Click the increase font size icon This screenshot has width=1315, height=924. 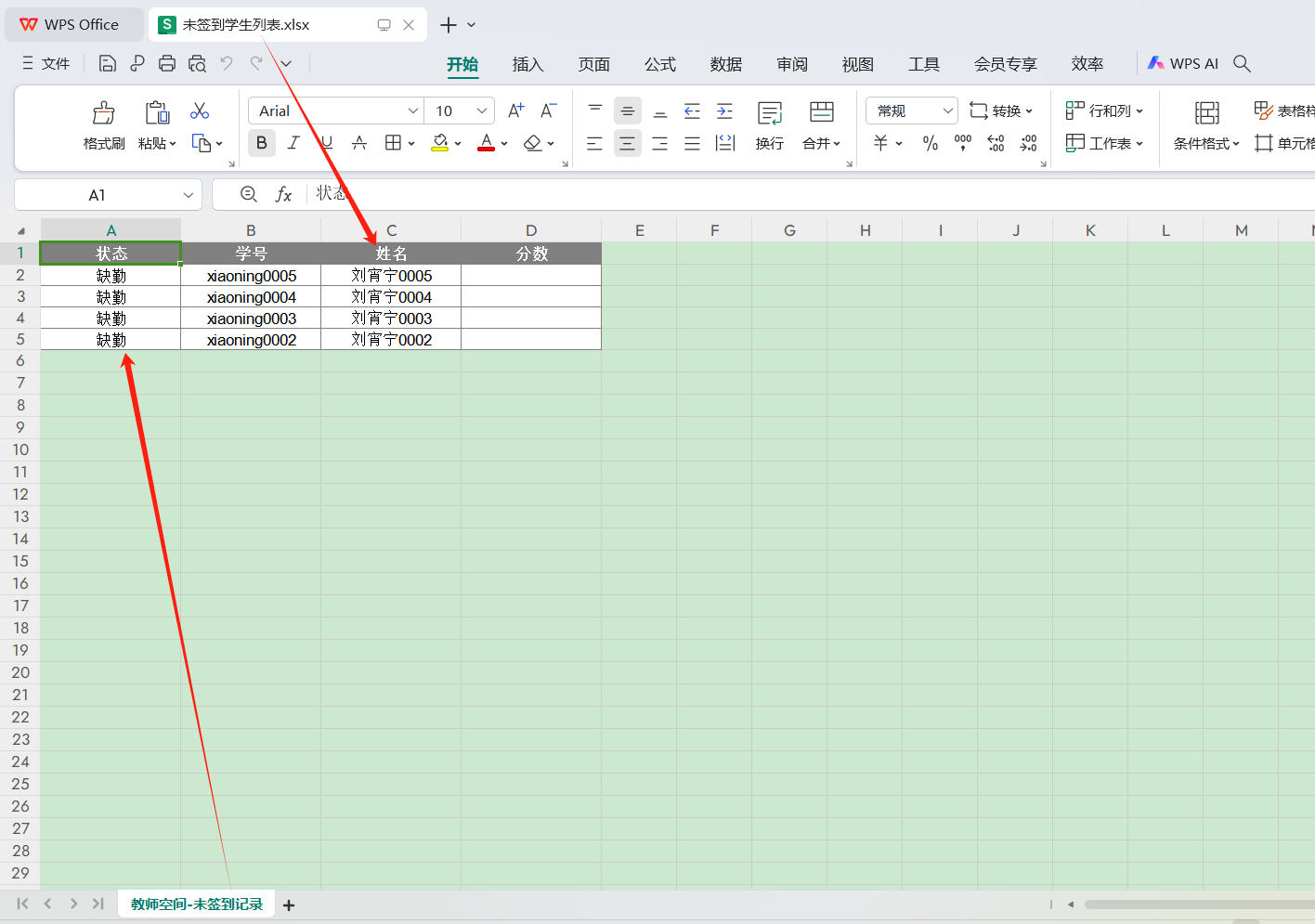pos(516,111)
